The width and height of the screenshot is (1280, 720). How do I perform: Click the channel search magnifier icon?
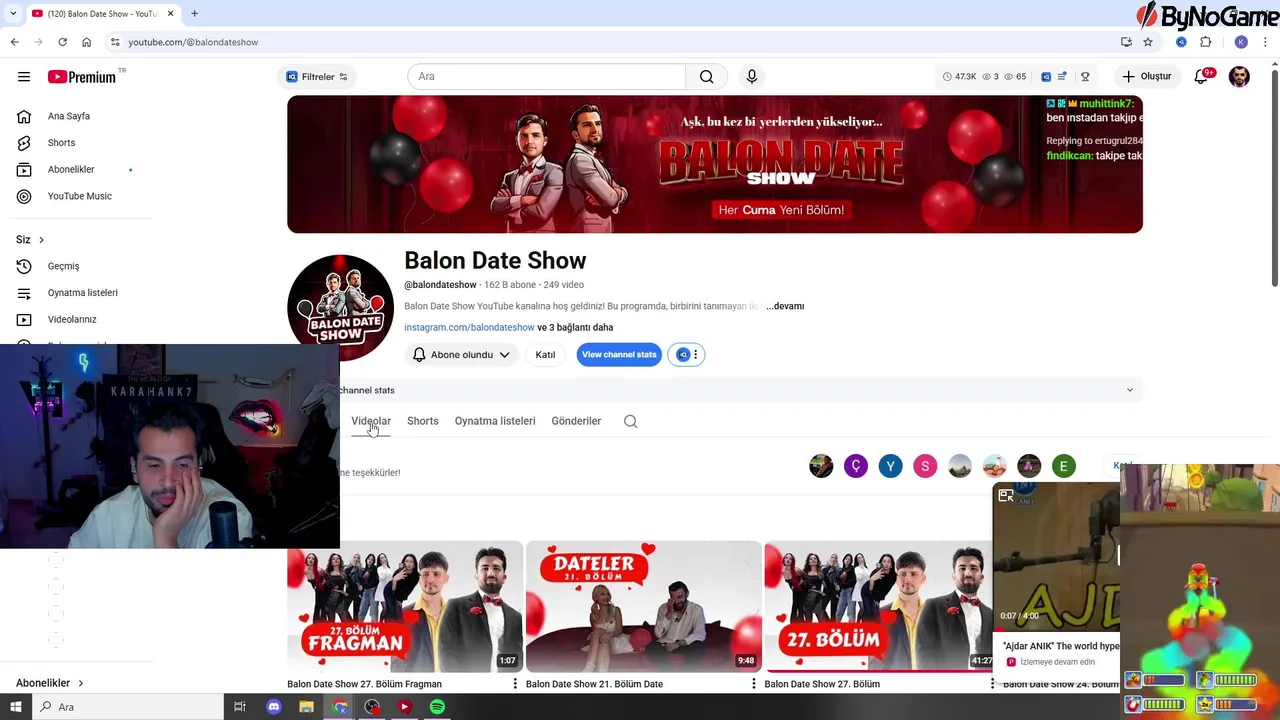[x=631, y=421]
